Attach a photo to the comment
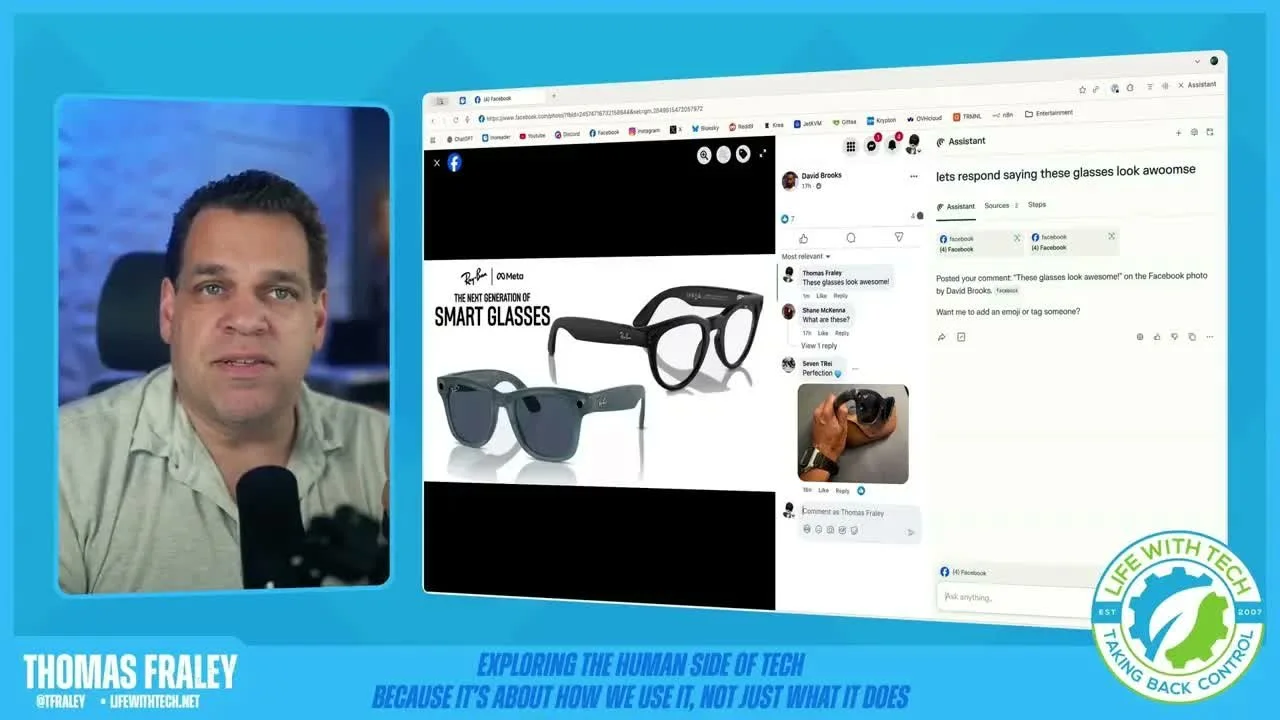This screenshot has height=720, width=1280. [x=830, y=529]
